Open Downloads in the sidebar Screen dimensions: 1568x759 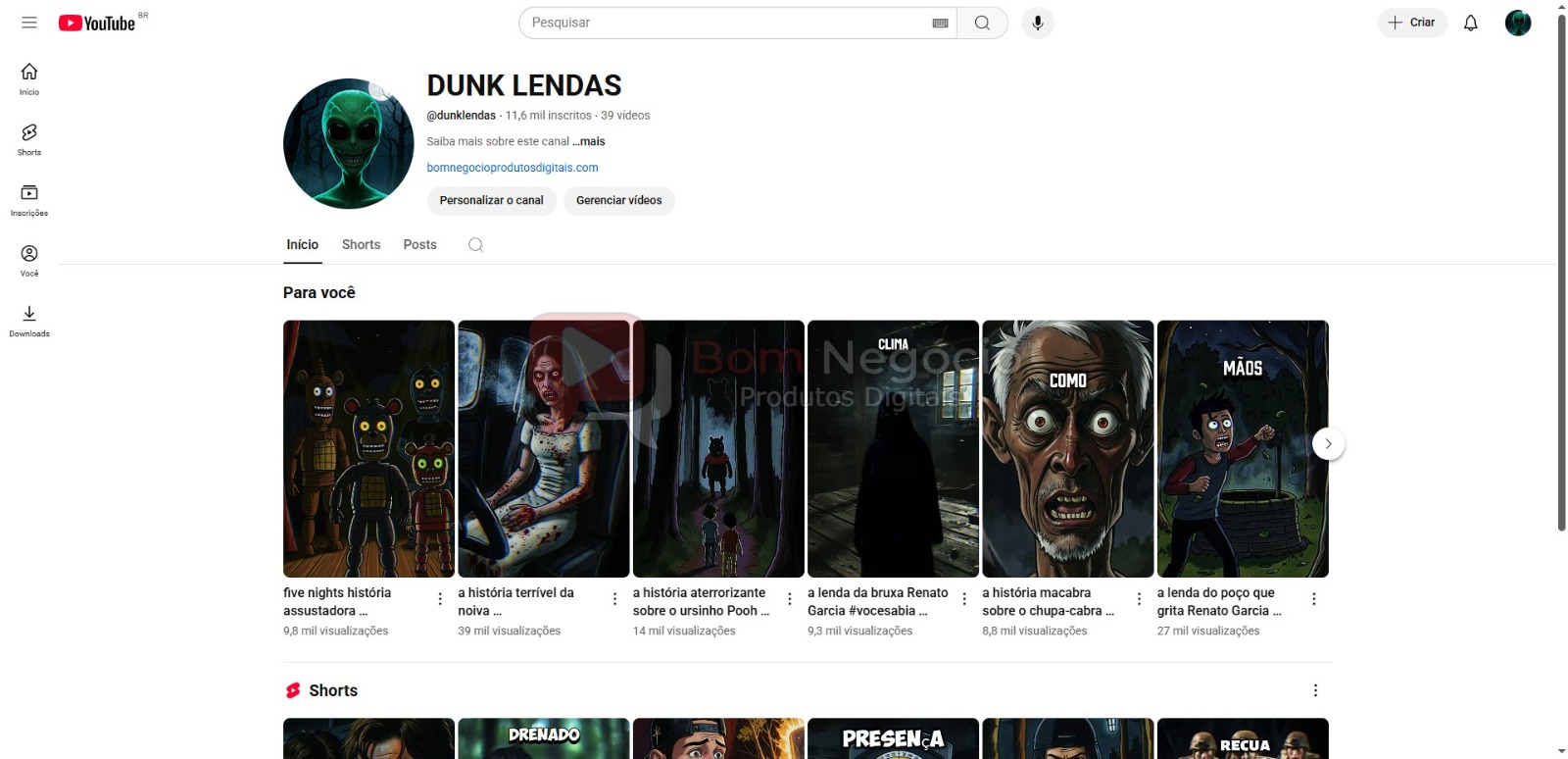click(29, 321)
